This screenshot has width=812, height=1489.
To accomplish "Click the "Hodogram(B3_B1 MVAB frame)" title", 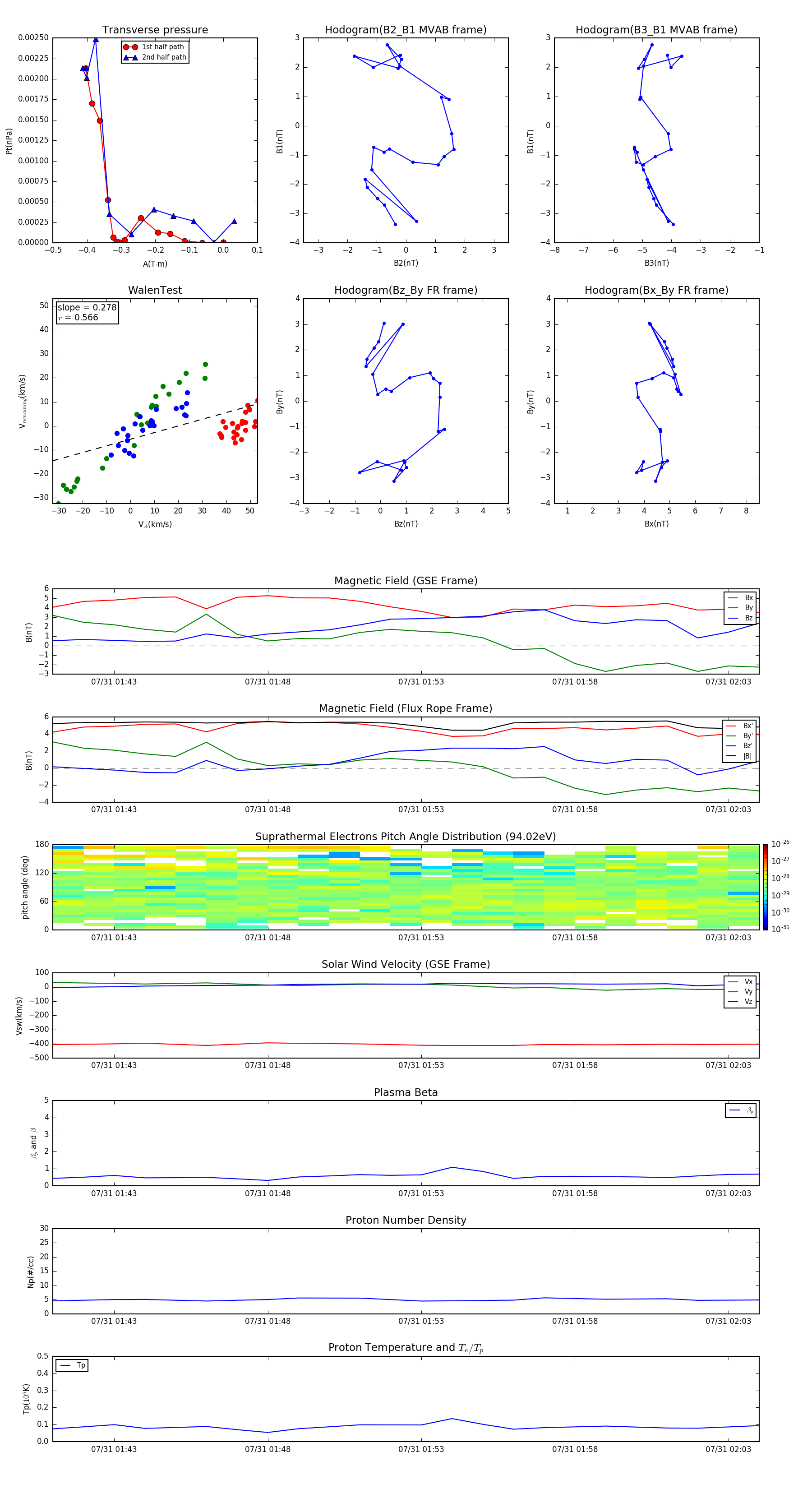I will [656, 30].
